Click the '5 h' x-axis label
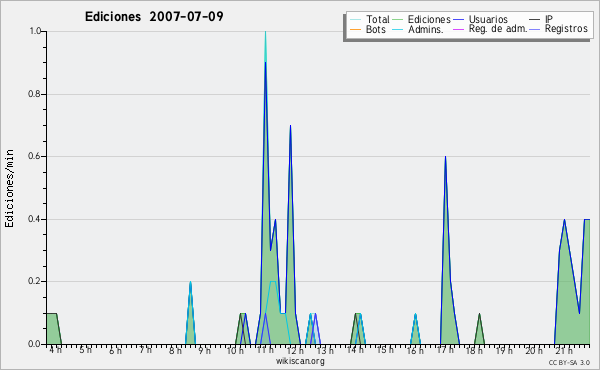The height and width of the screenshot is (370, 600). point(85,350)
